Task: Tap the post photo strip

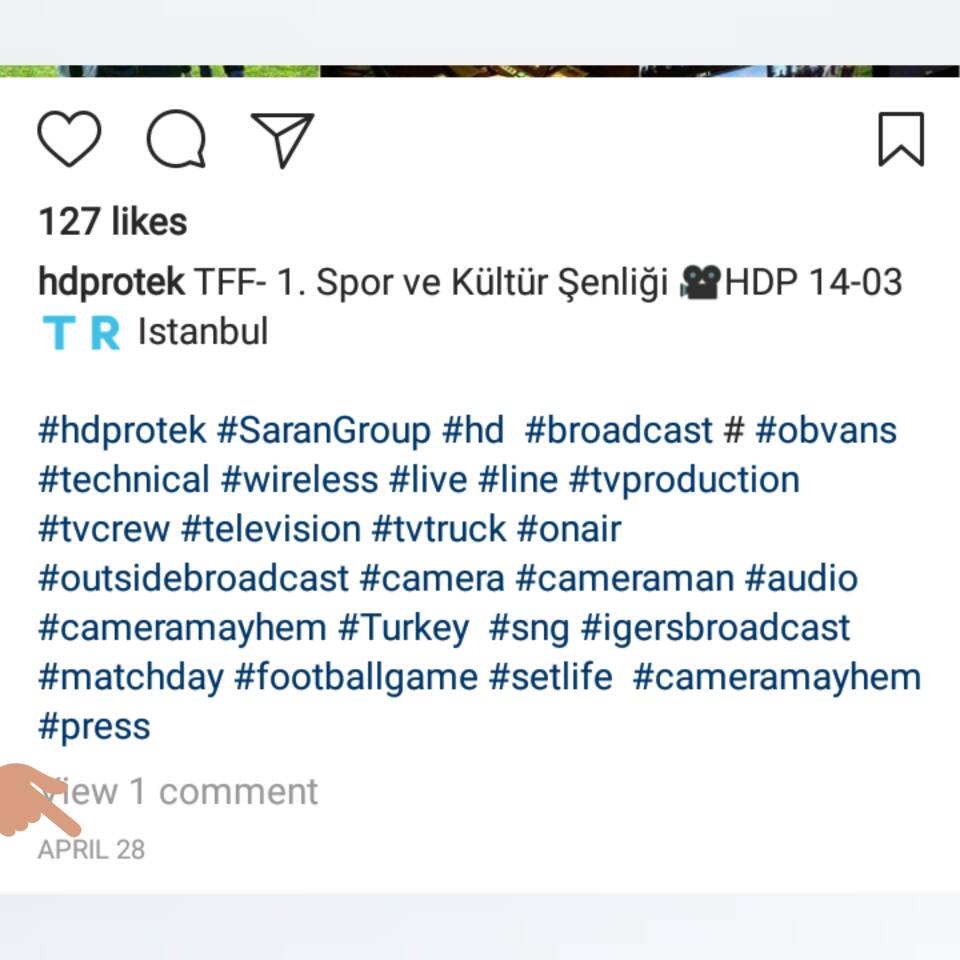Action: pos(480,71)
